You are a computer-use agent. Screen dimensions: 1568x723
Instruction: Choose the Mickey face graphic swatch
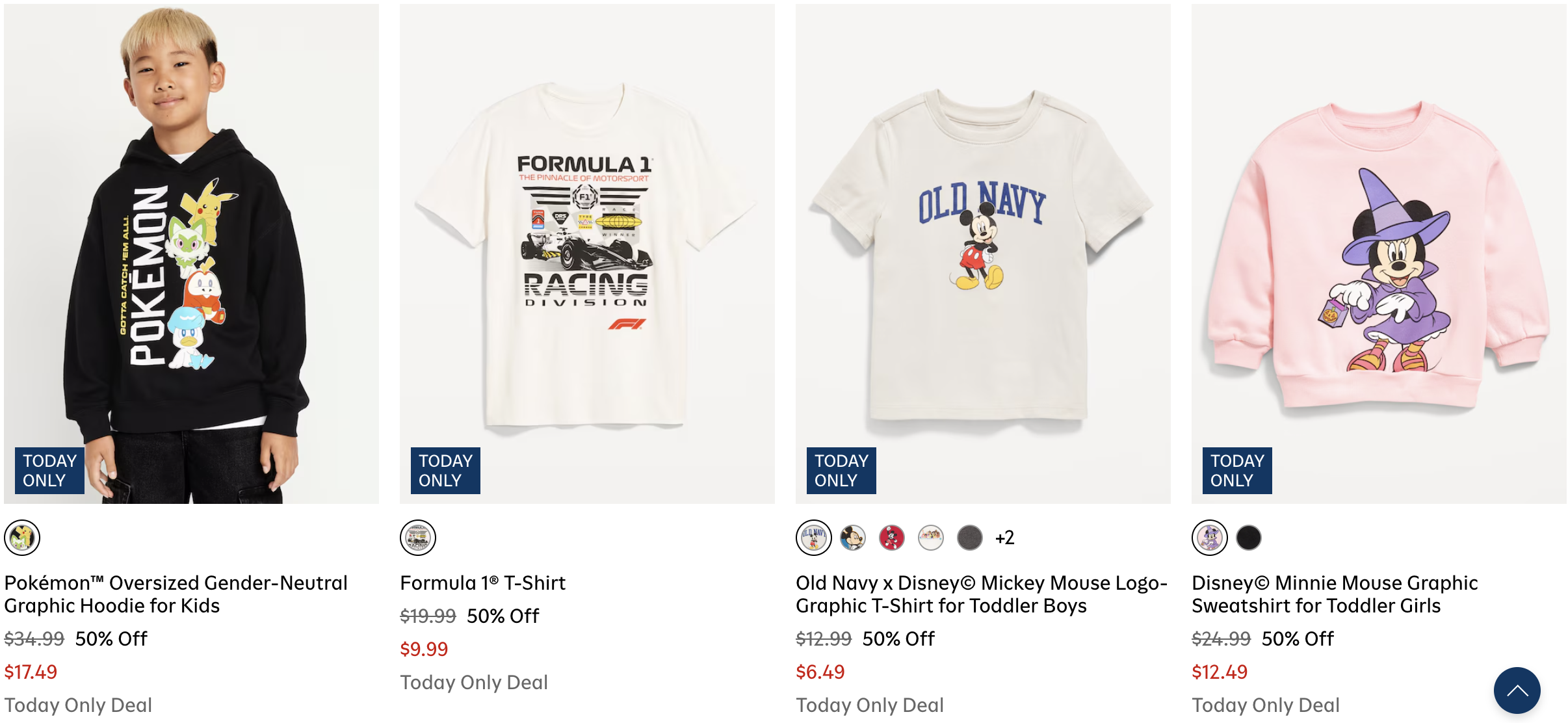tap(853, 538)
